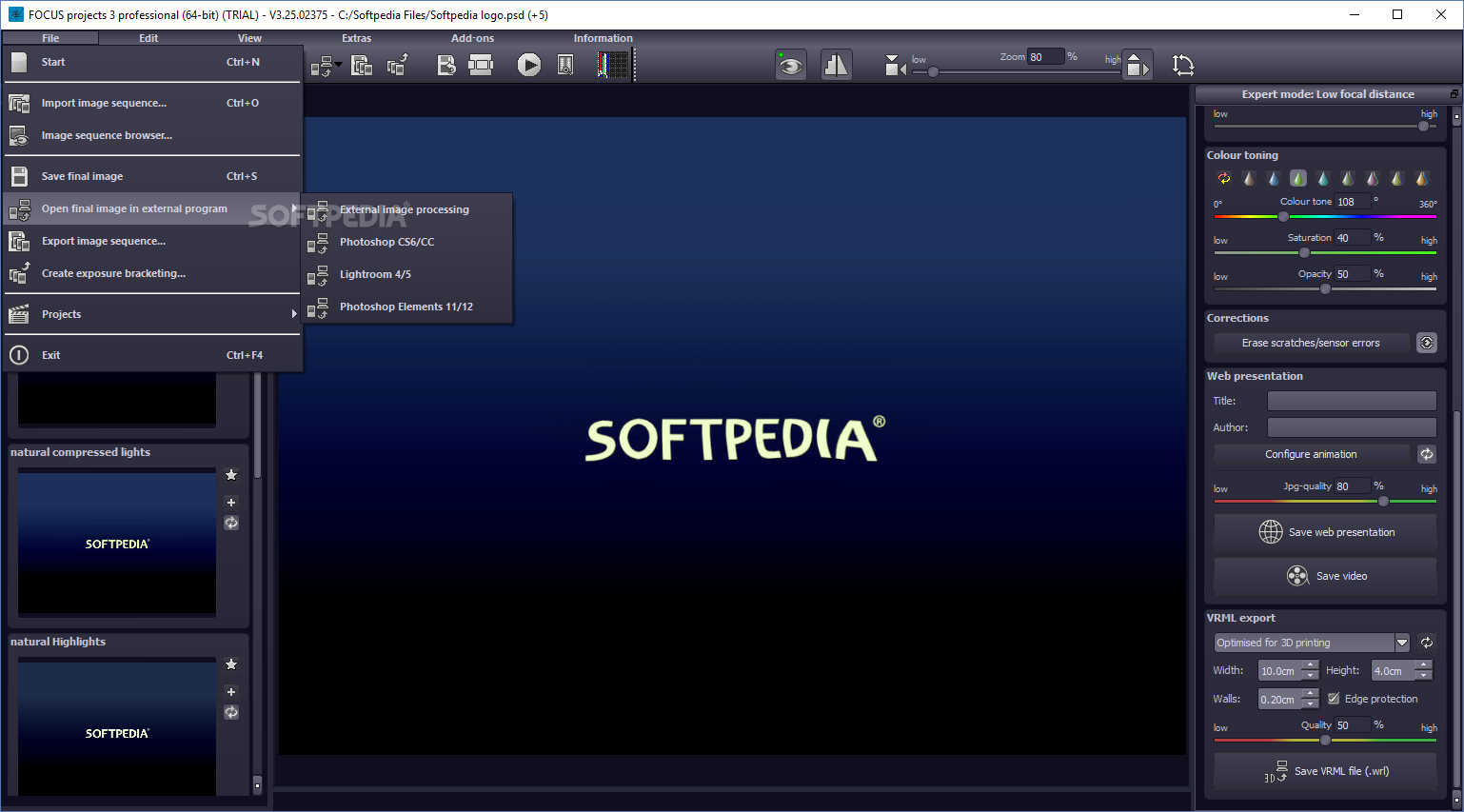Star the natural Highlights preset as favourite

tap(231, 664)
